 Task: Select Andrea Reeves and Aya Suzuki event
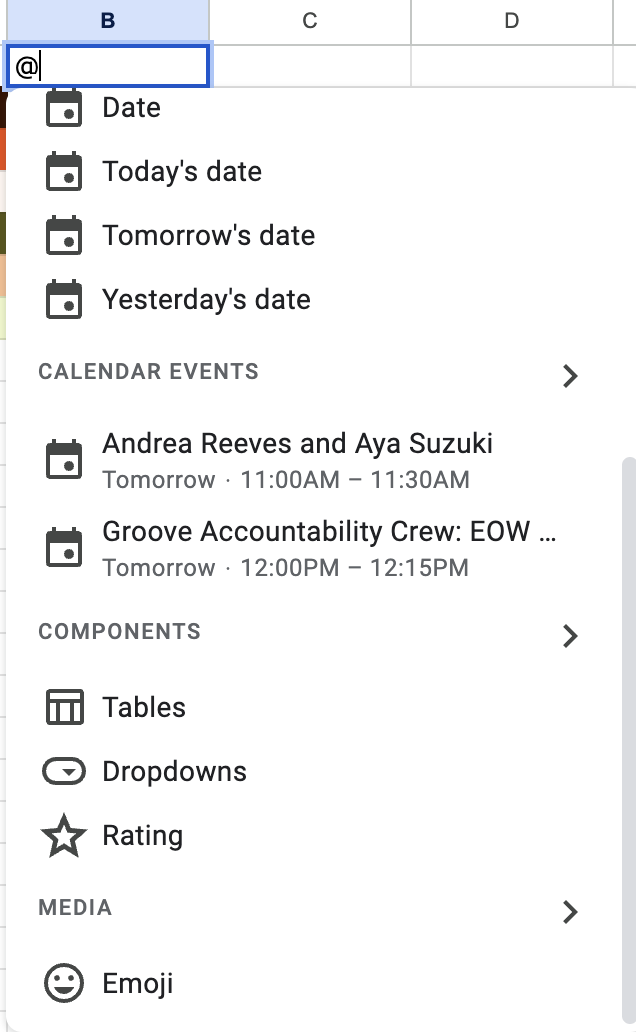(297, 460)
